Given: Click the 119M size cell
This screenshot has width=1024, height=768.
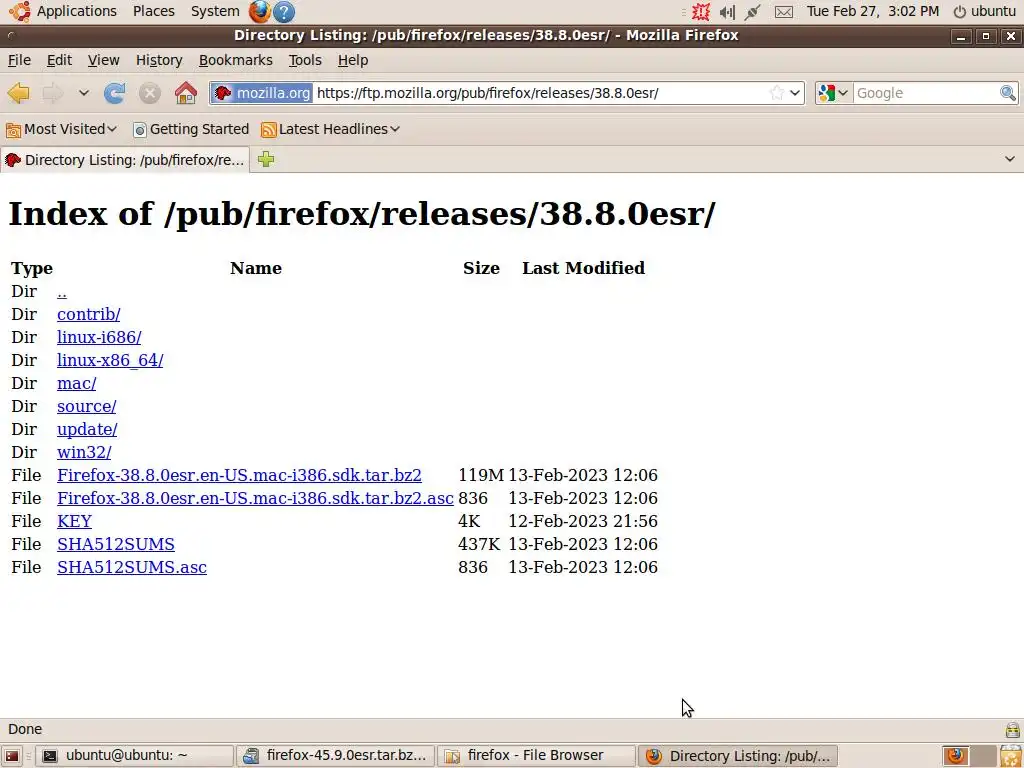Looking at the screenshot, I should [481, 475].
